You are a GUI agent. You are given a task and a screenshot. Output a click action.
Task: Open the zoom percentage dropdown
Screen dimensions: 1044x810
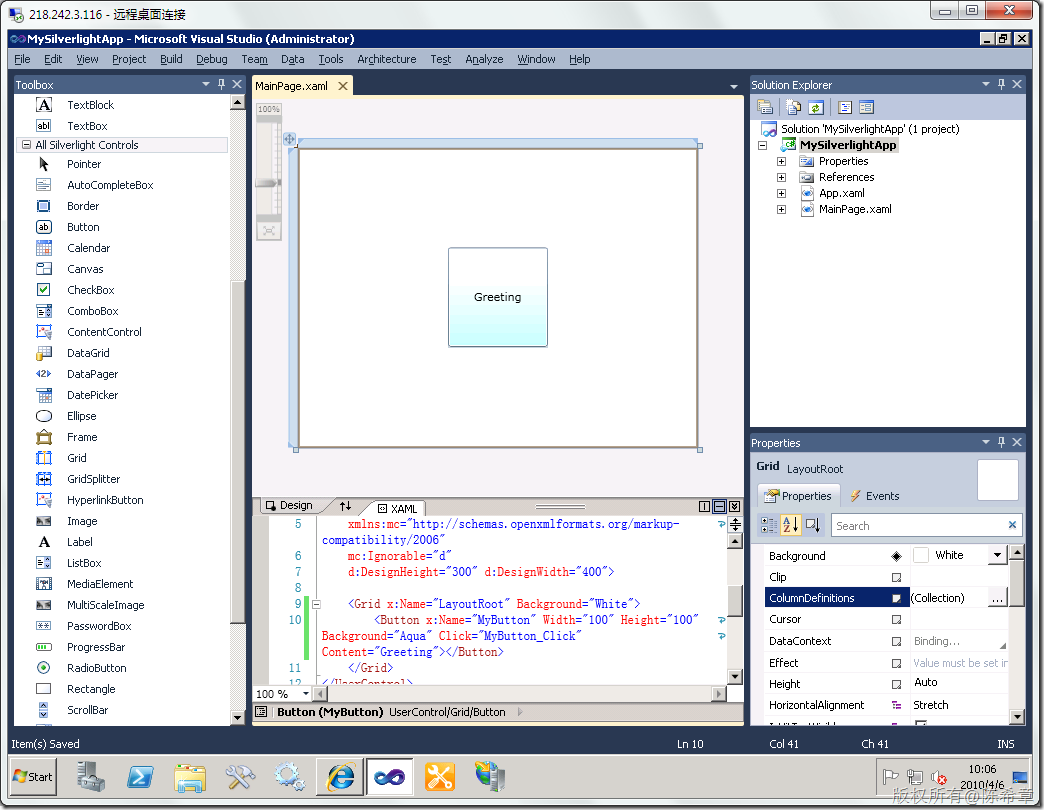(306, 694)
